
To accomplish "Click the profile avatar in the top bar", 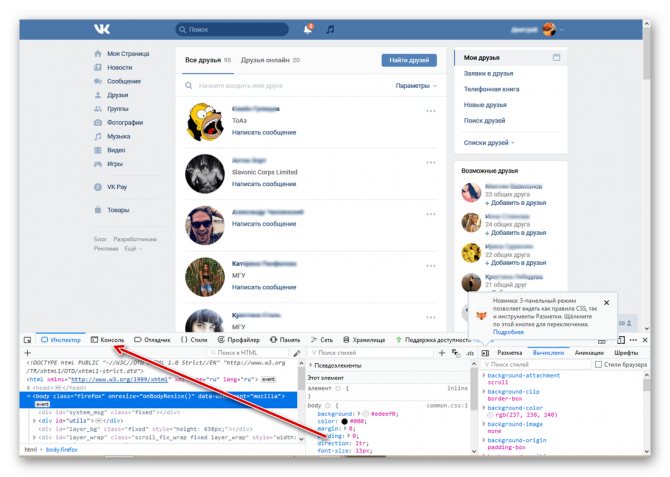I will [549, 29].
